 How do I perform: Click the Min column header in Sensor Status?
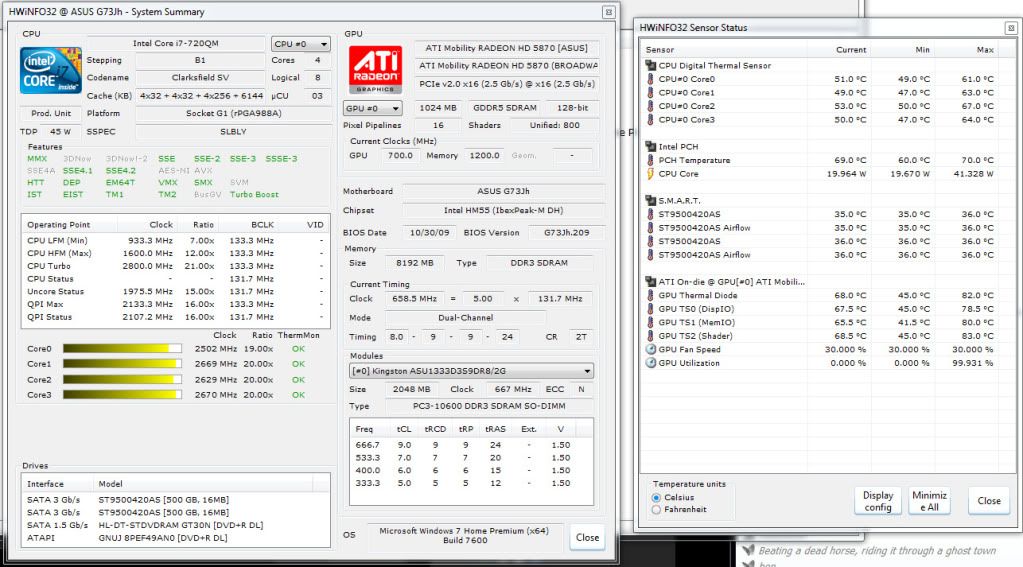[x=903, y=50]
